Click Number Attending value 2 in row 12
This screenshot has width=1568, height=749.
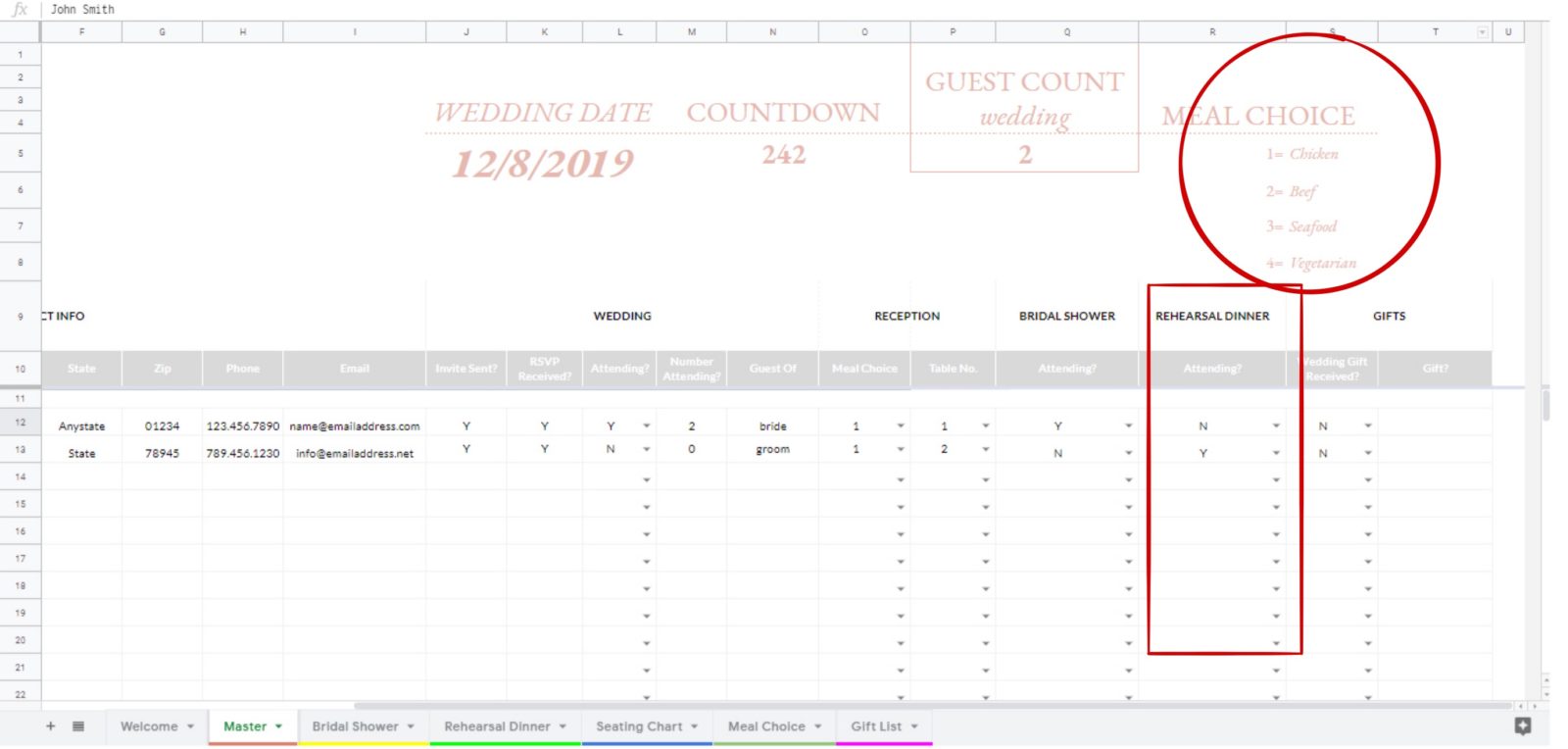tap(692, 426)
